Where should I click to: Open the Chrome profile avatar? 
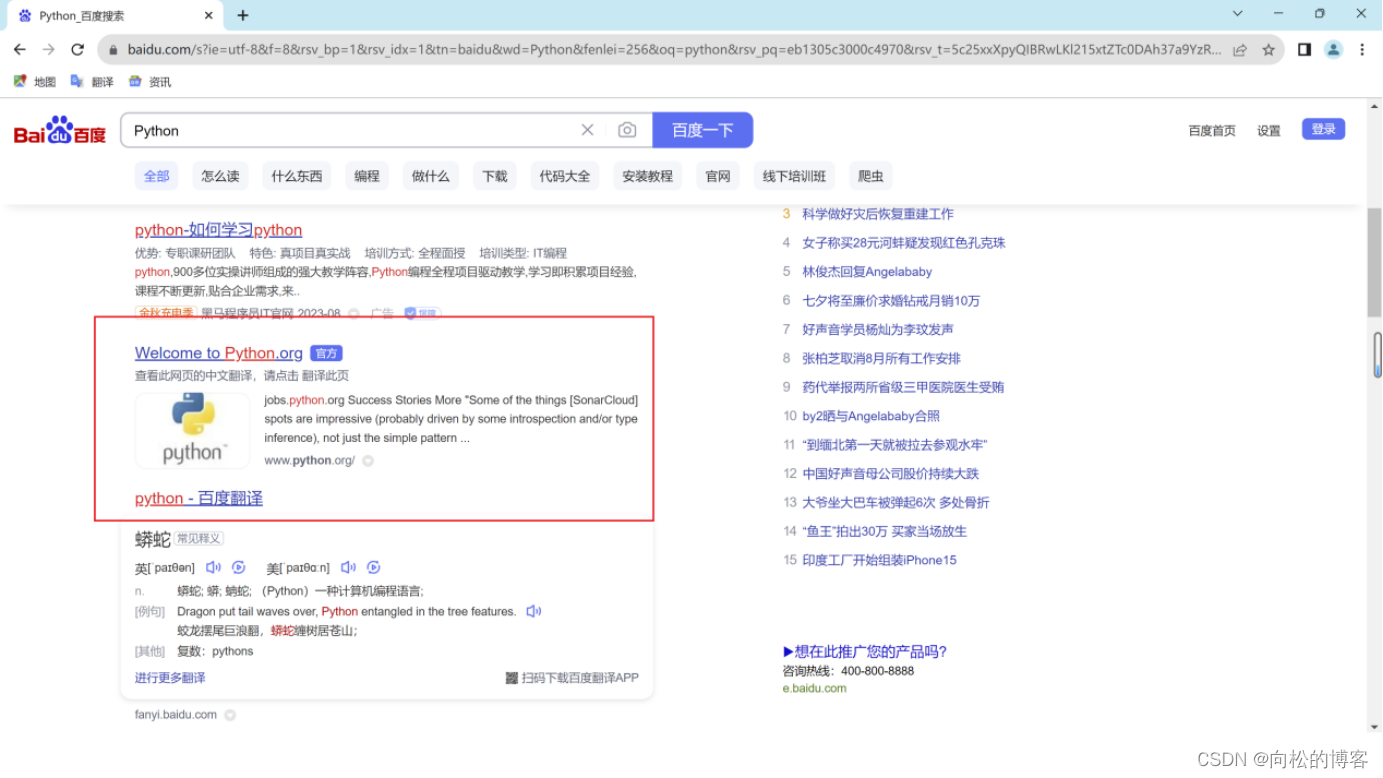[x=1333, y=49]
